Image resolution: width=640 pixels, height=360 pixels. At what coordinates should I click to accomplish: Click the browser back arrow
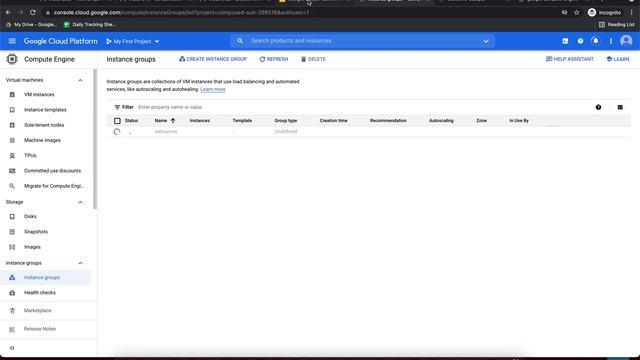pos(8,13)
